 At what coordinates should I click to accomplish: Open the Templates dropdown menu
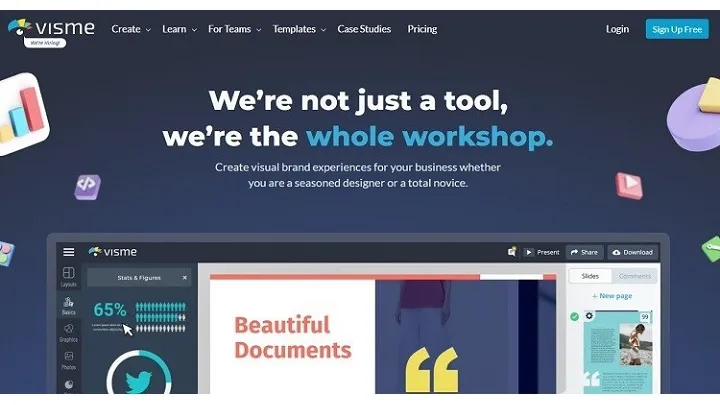click(x=299, y=29)
